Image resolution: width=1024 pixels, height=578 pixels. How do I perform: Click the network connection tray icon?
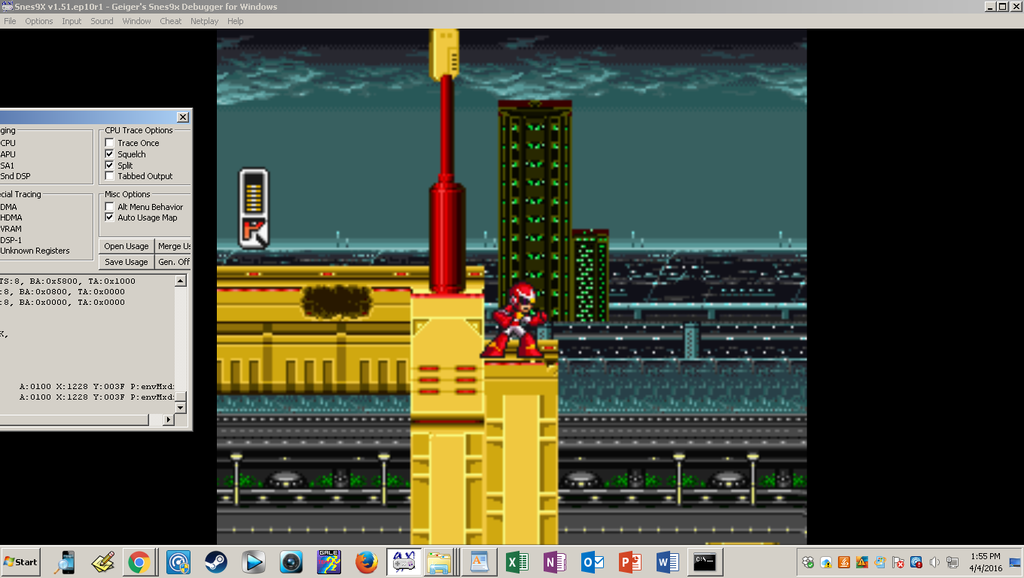click(x=952, y=562)
